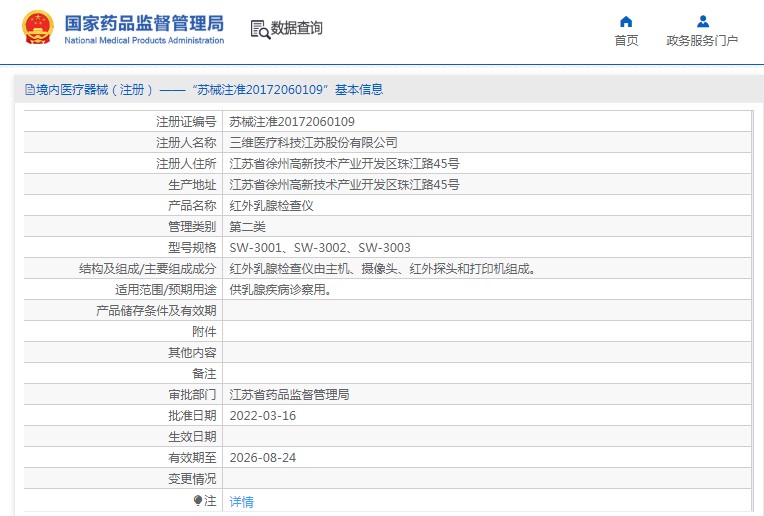Click 供乳腺疾病诊察用。 value
The height and width of the screenshot is (516, 764).
click(281, 289)
